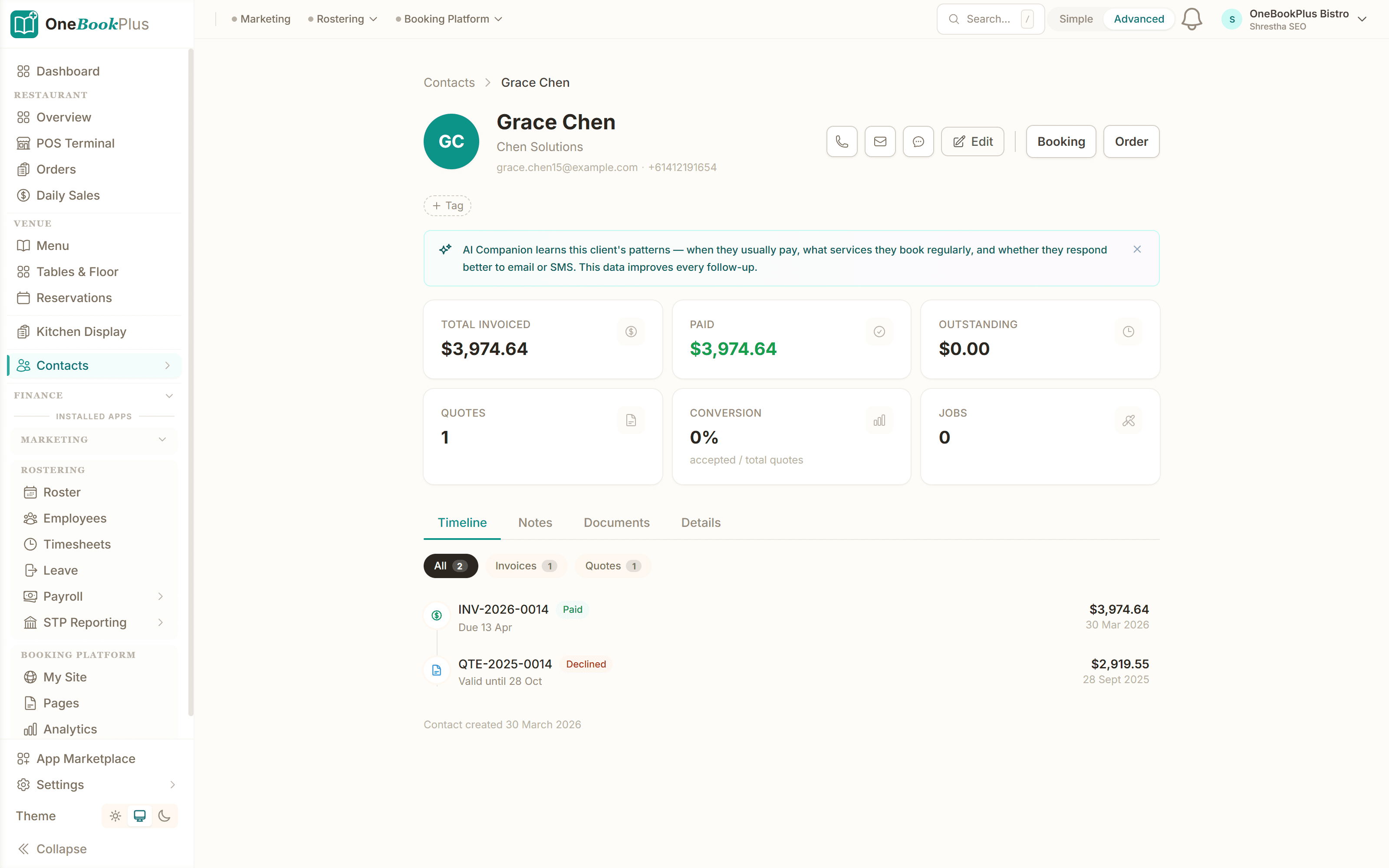Open the OneBookPlus Bistro account dropdown

click(1298, 19)
